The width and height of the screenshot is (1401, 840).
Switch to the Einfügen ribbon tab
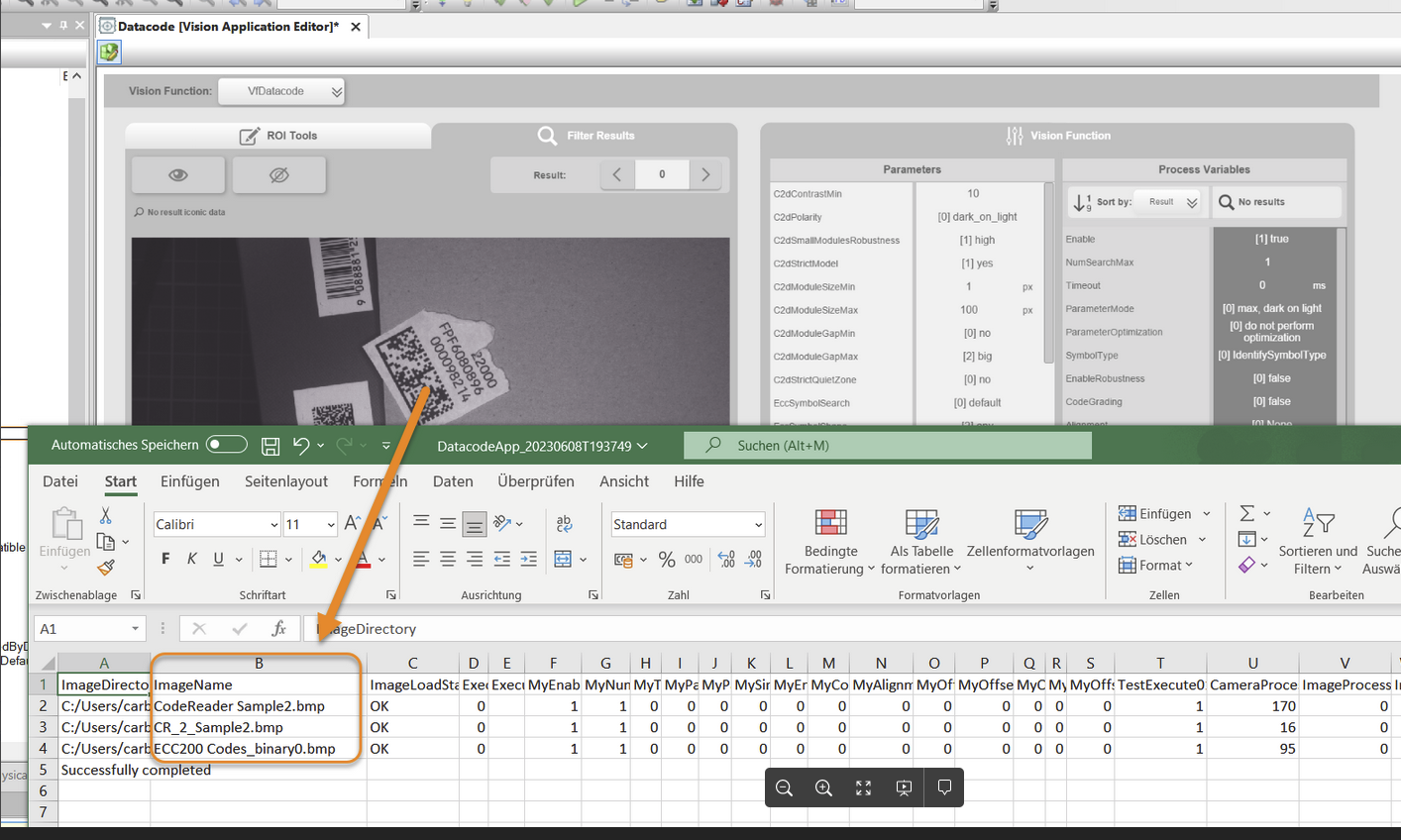pos(190,481)
